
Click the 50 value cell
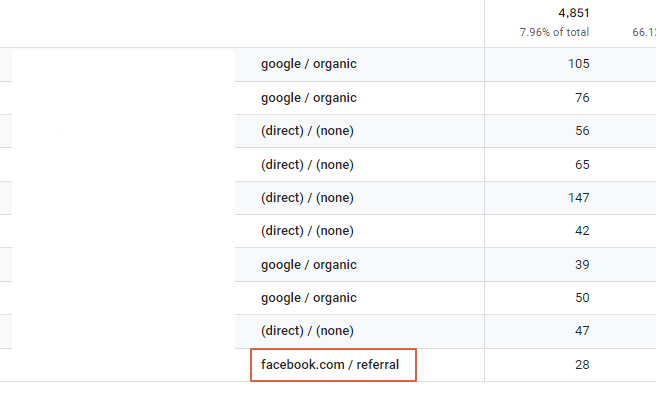click(x=582, y=298)
